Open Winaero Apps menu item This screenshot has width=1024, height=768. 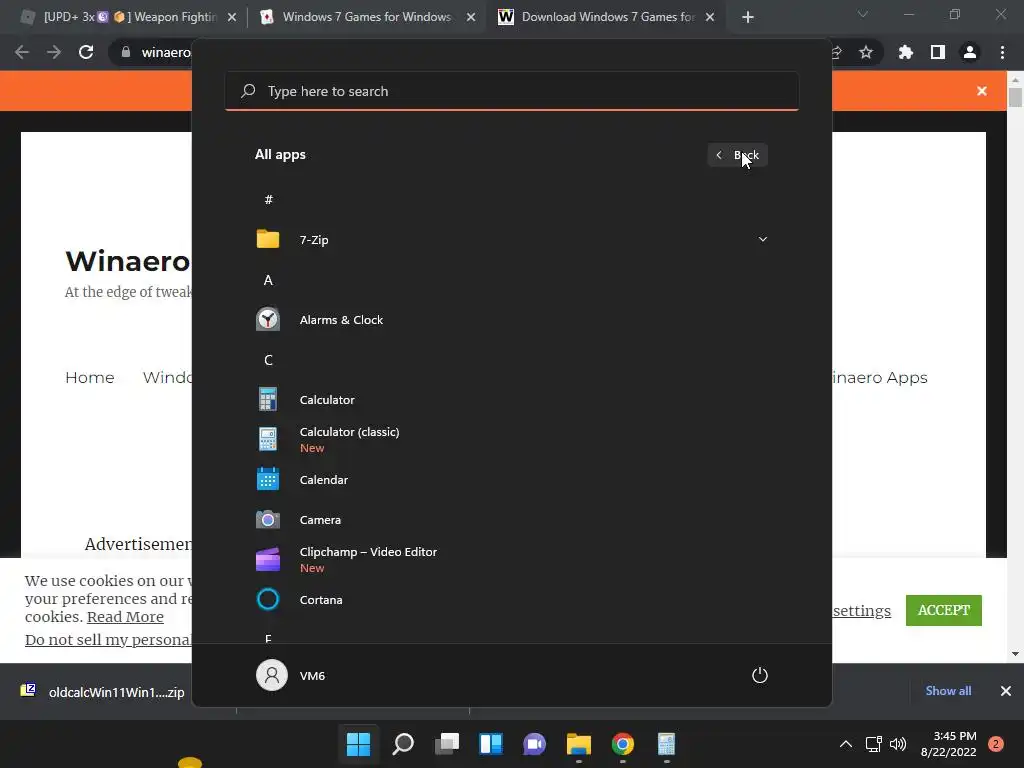click(880, 377)
